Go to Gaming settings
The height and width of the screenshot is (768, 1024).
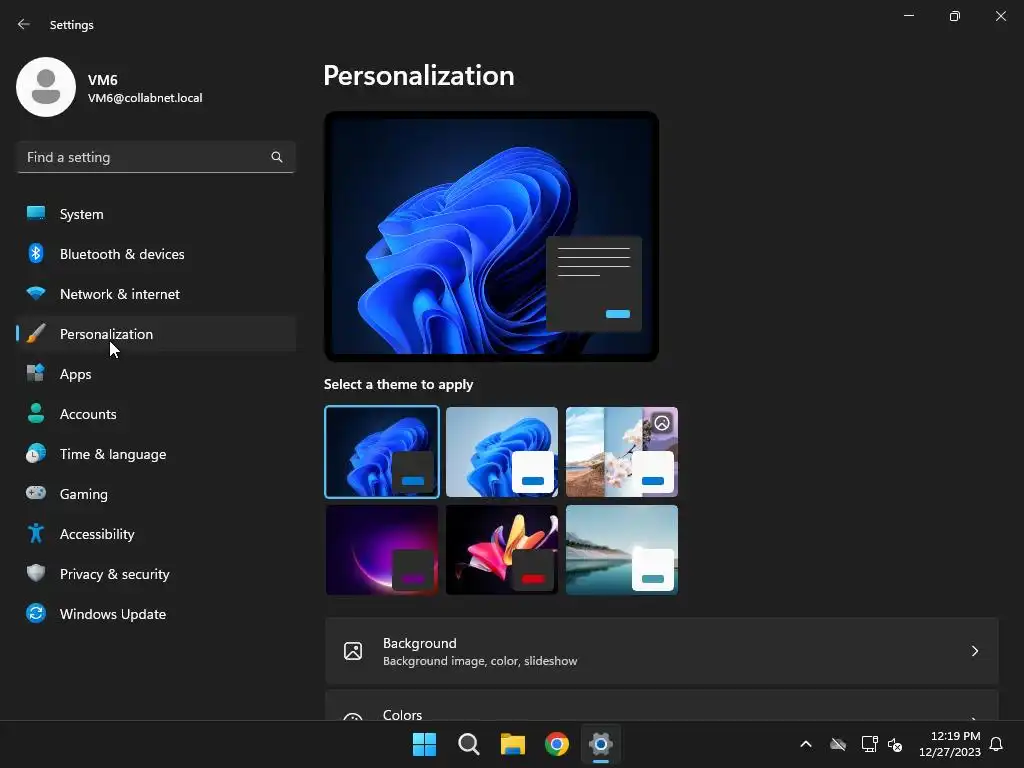(156, 494)
